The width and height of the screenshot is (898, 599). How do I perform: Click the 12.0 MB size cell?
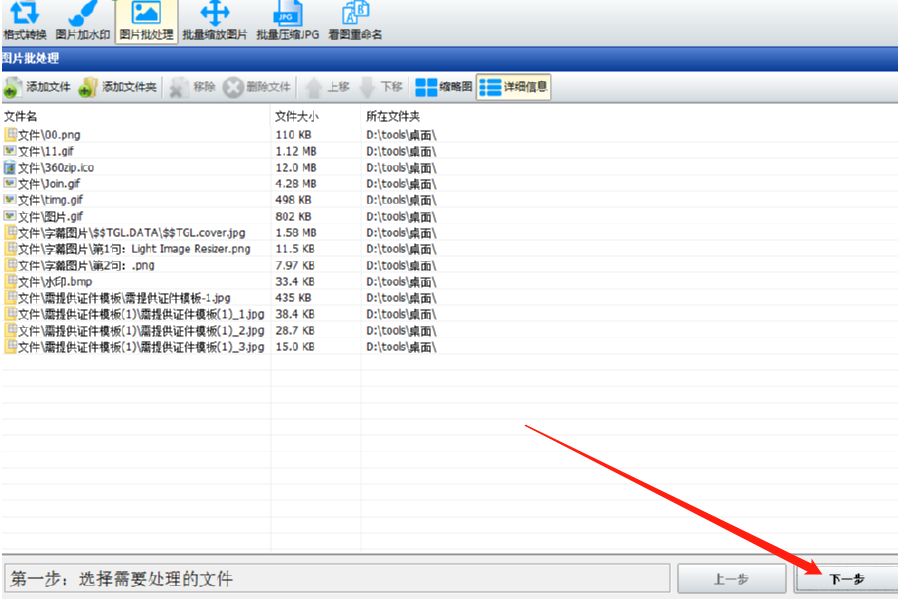click(x=296, y=167)
